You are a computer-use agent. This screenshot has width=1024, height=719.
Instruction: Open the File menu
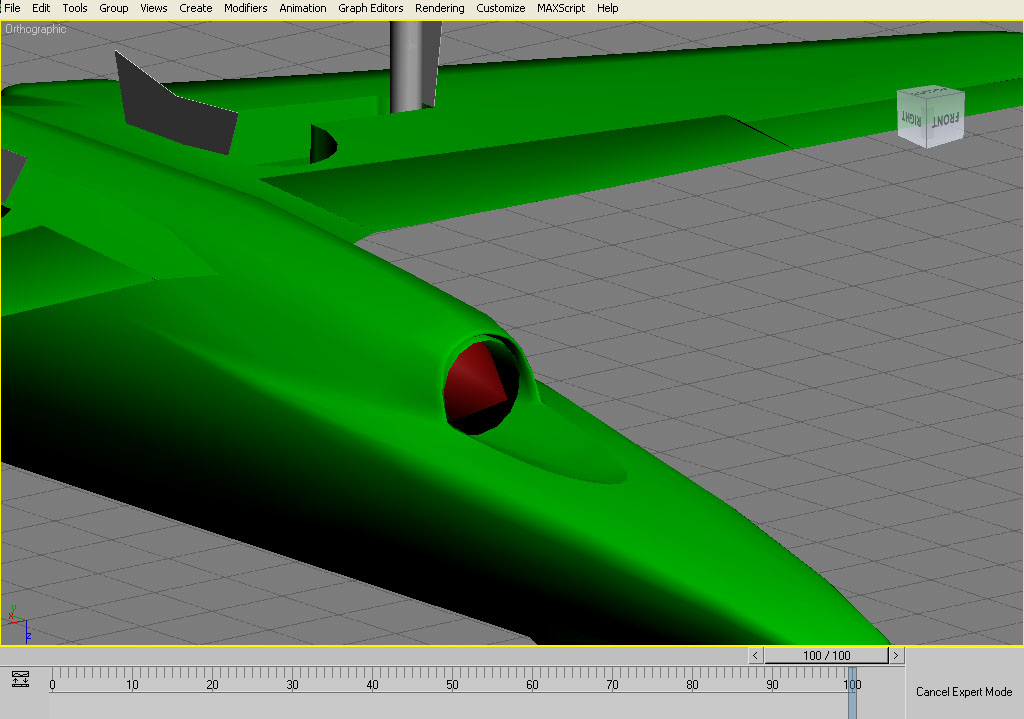pos(12,8)
